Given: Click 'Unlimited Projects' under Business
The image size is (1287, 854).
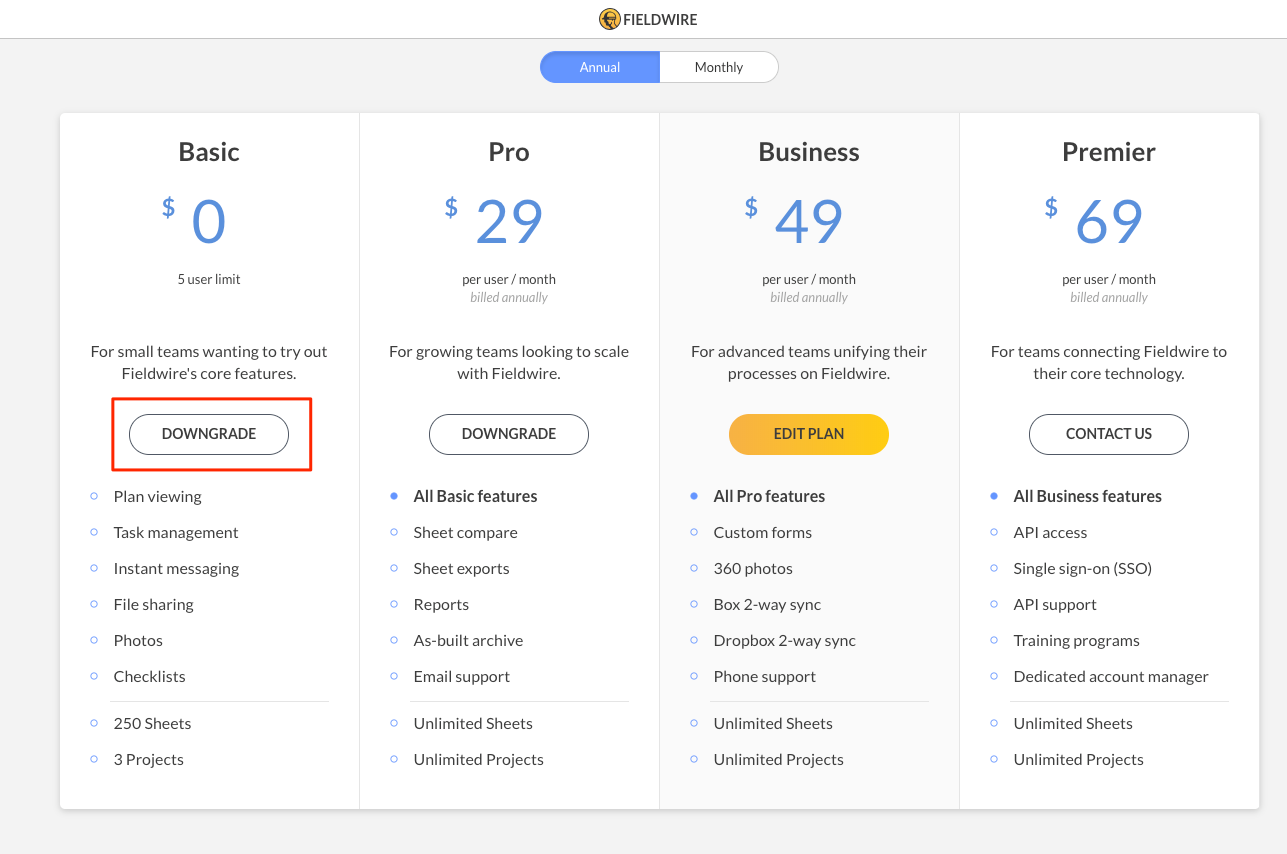Looking at the screenshot, I should [778, 759].
